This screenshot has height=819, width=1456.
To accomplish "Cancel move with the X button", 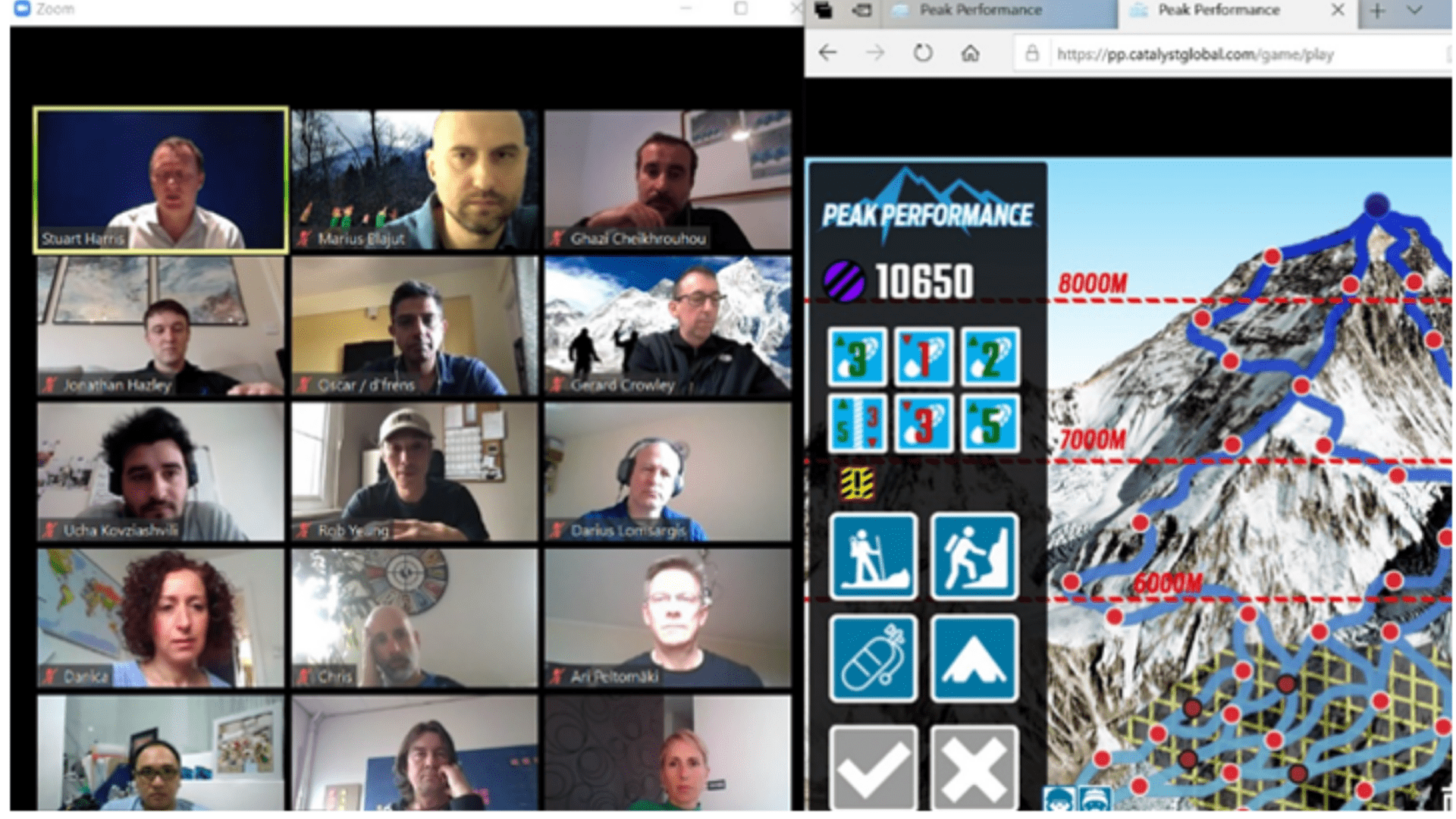I will point(974,767).
